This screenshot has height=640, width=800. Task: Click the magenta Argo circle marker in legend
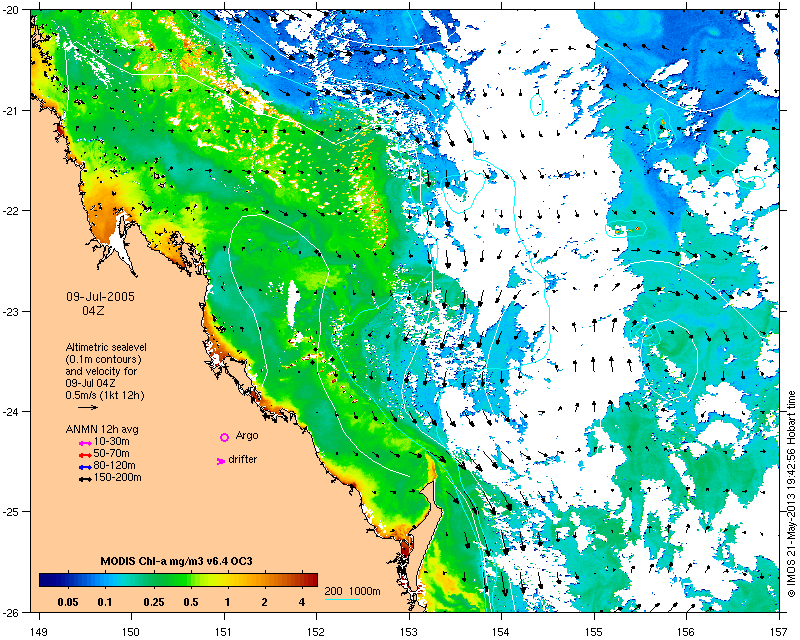pos(224,437)
